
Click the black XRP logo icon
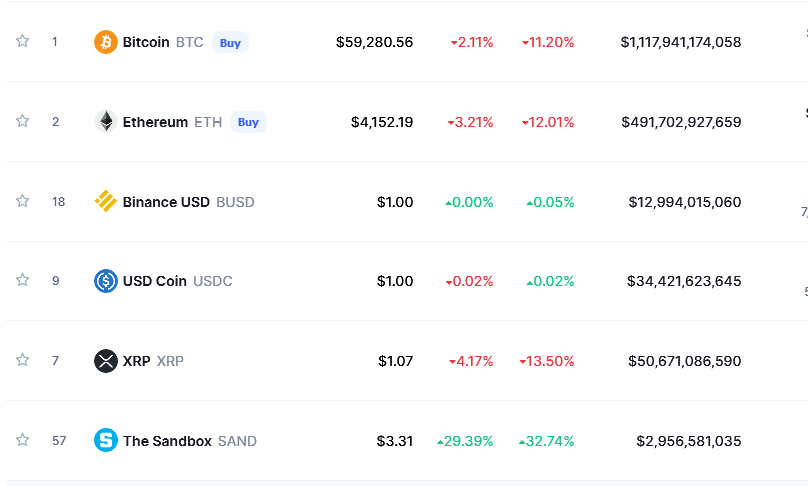tap(106, 361)
